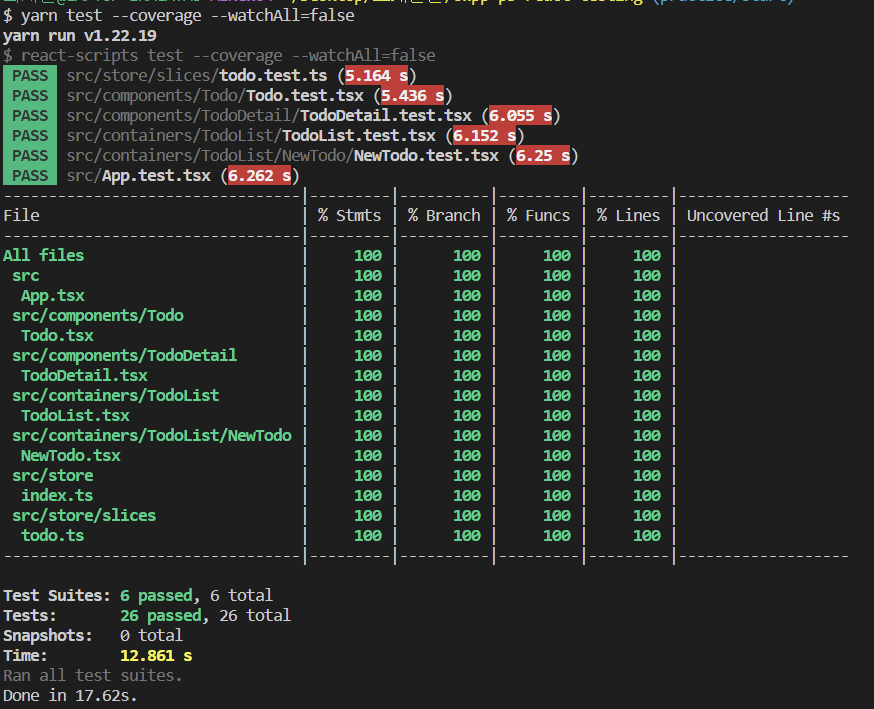Click the % Stmts value for TodoList.tsx
Screen dimensions: 874x709
[368, 416]
